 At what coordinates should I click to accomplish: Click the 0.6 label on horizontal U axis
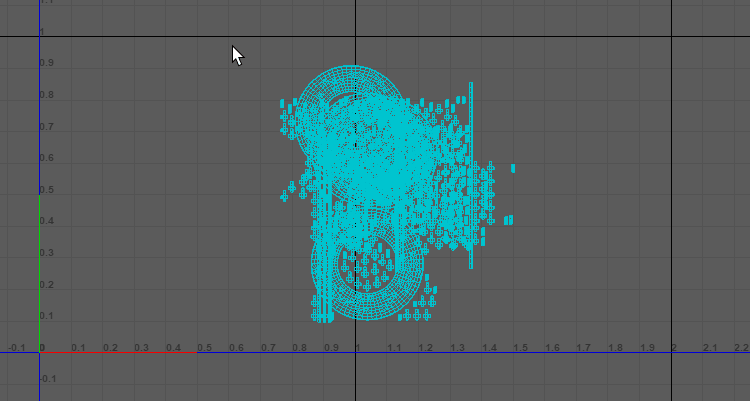pyautogui.click(x=236, y=348)
